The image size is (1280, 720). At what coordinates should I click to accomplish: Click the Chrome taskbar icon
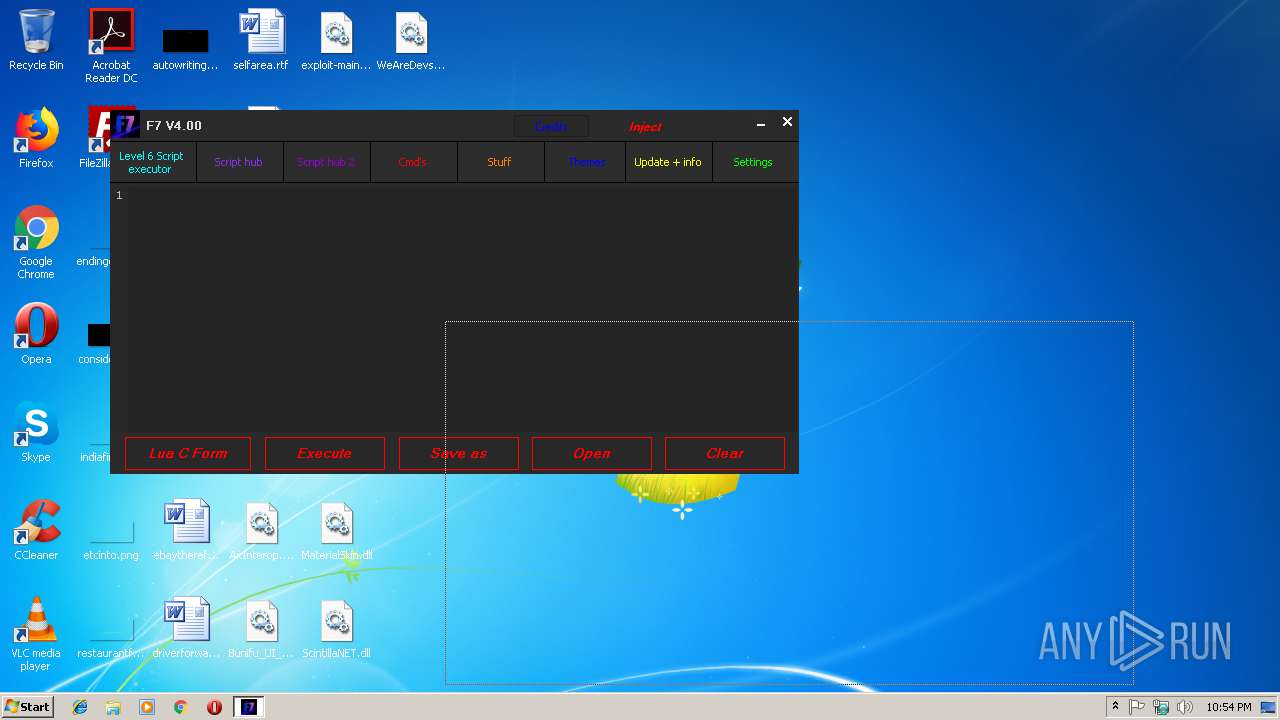click(x=181, y=707)
